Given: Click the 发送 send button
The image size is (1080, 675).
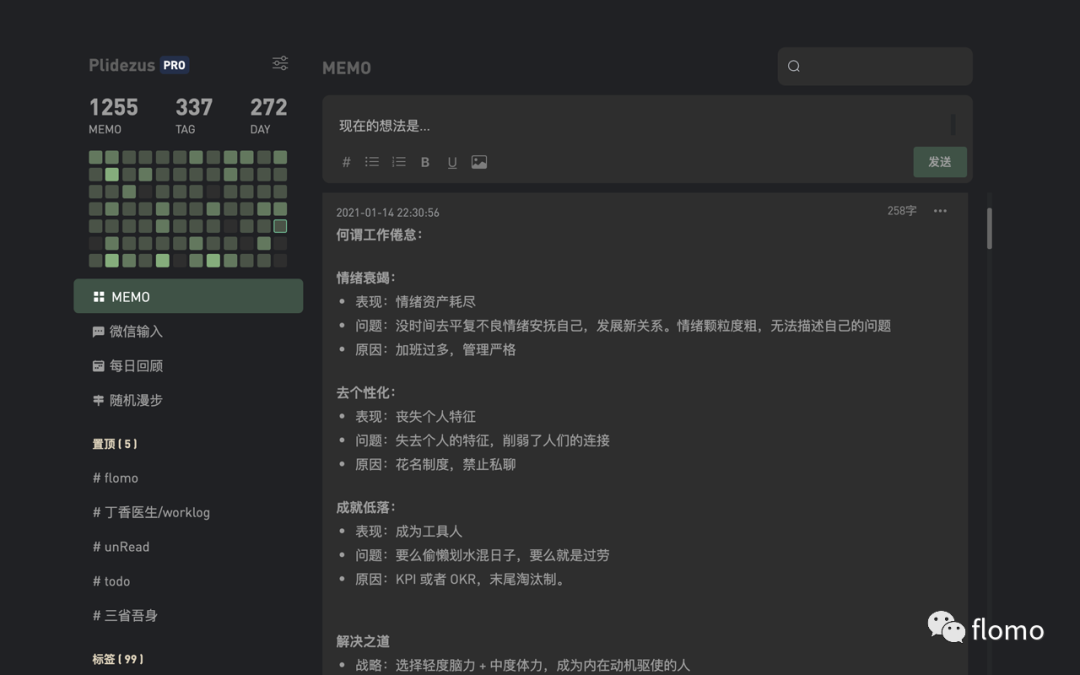Looking at the screenshot, I should point(939,162).
